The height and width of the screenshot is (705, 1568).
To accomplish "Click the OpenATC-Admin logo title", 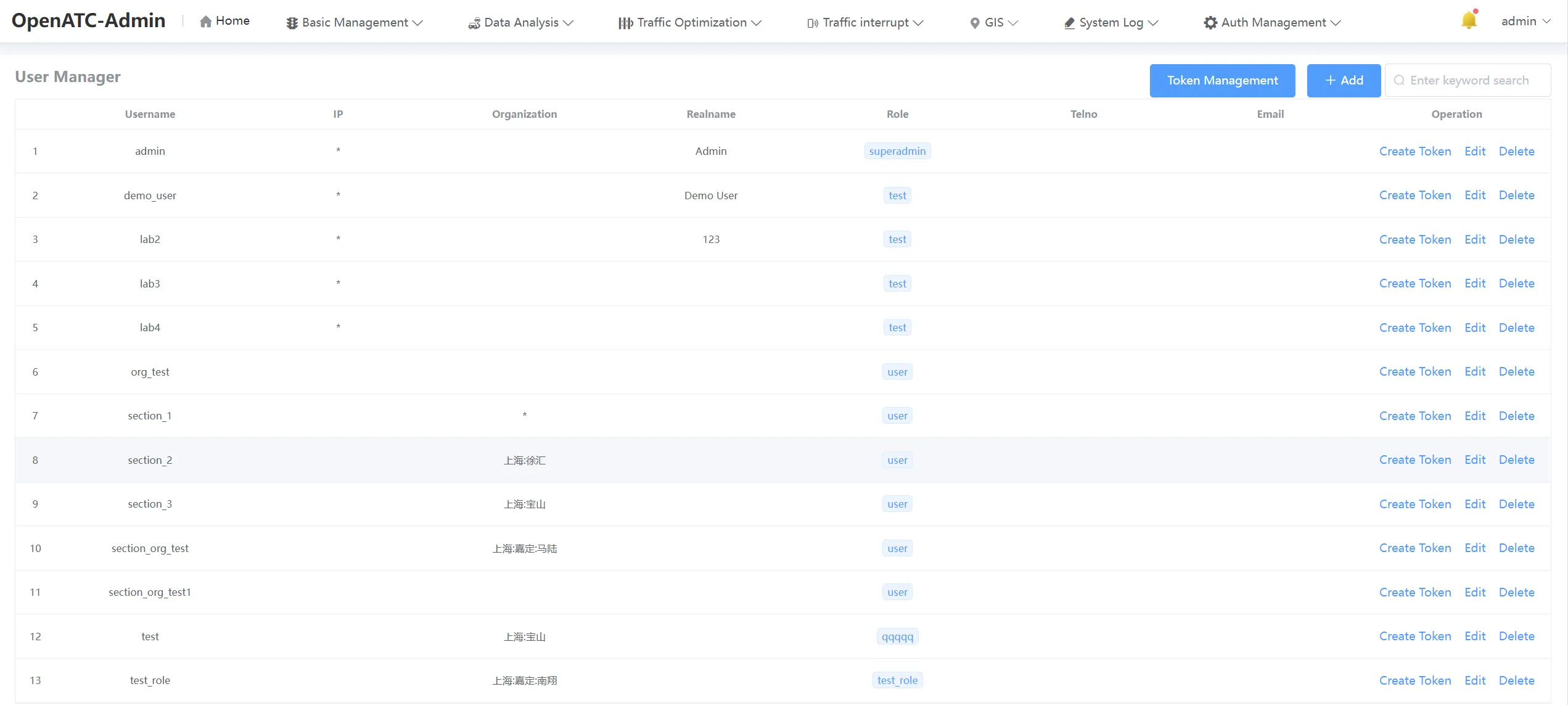I will [88, 21].
